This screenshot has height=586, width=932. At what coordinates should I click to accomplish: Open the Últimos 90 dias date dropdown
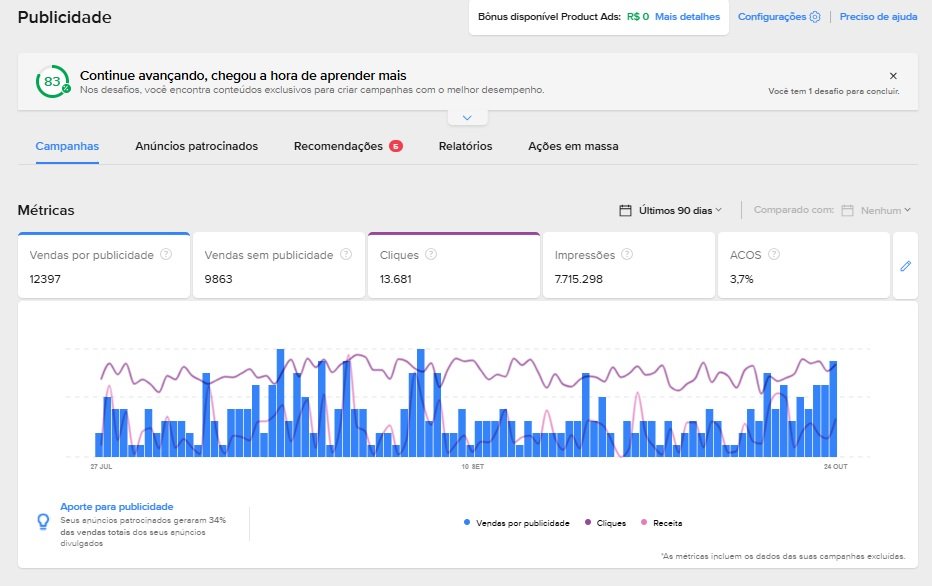tap(671, 210)
